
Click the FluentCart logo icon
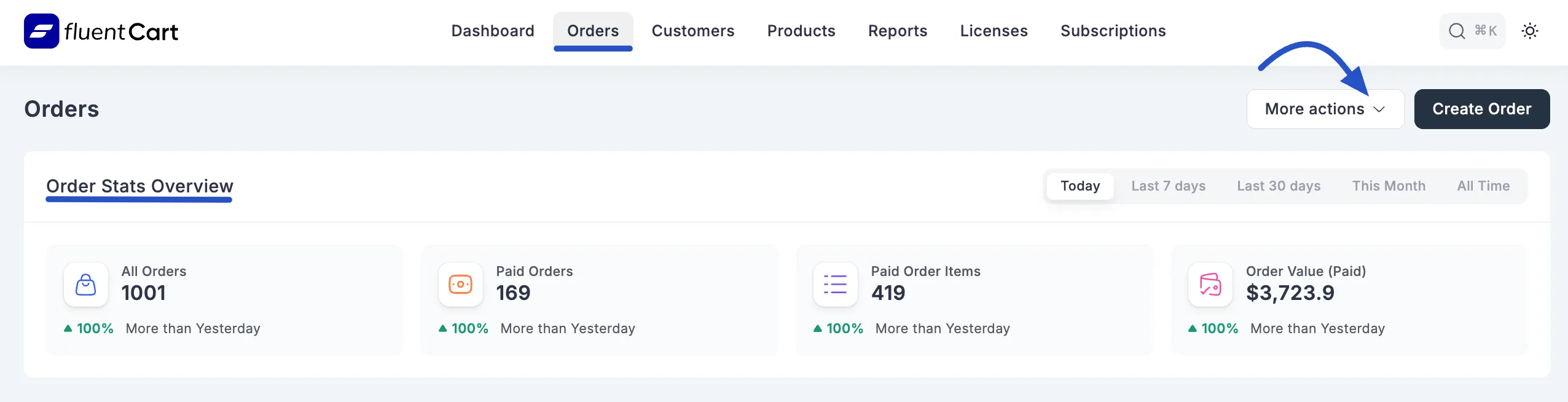pos(41,31)
